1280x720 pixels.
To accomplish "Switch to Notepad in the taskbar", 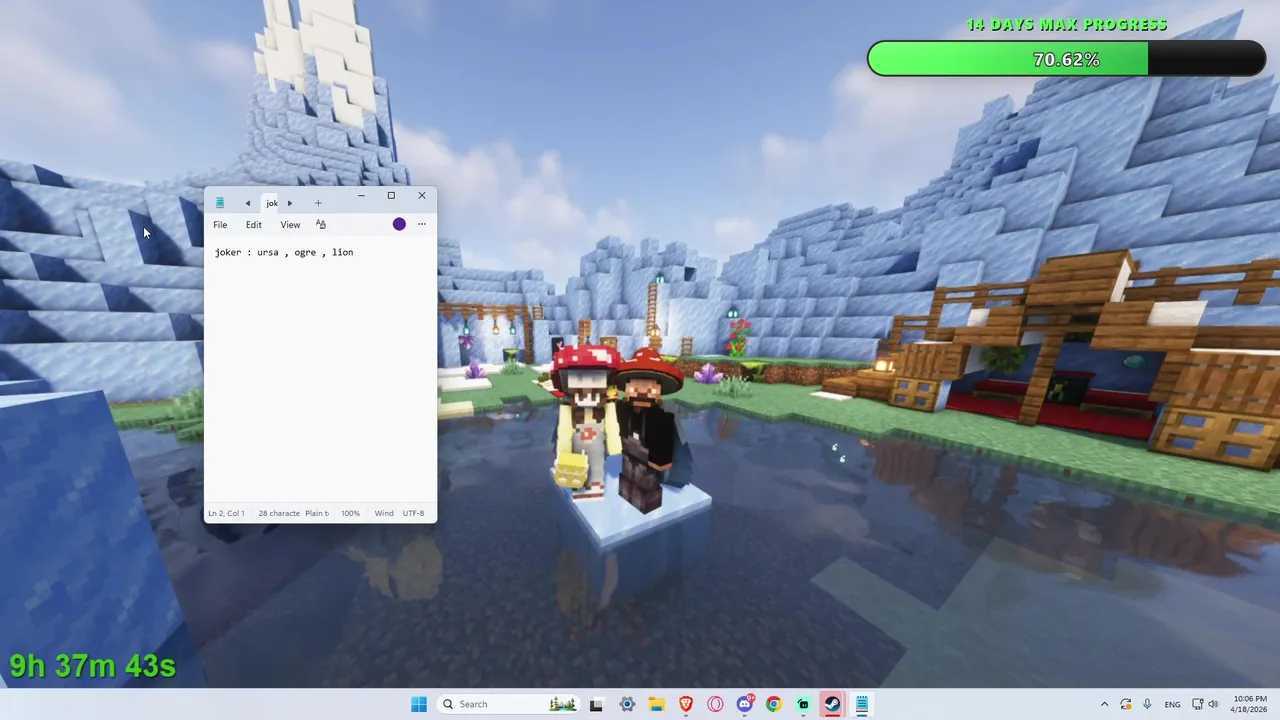I will pos(861,704).
